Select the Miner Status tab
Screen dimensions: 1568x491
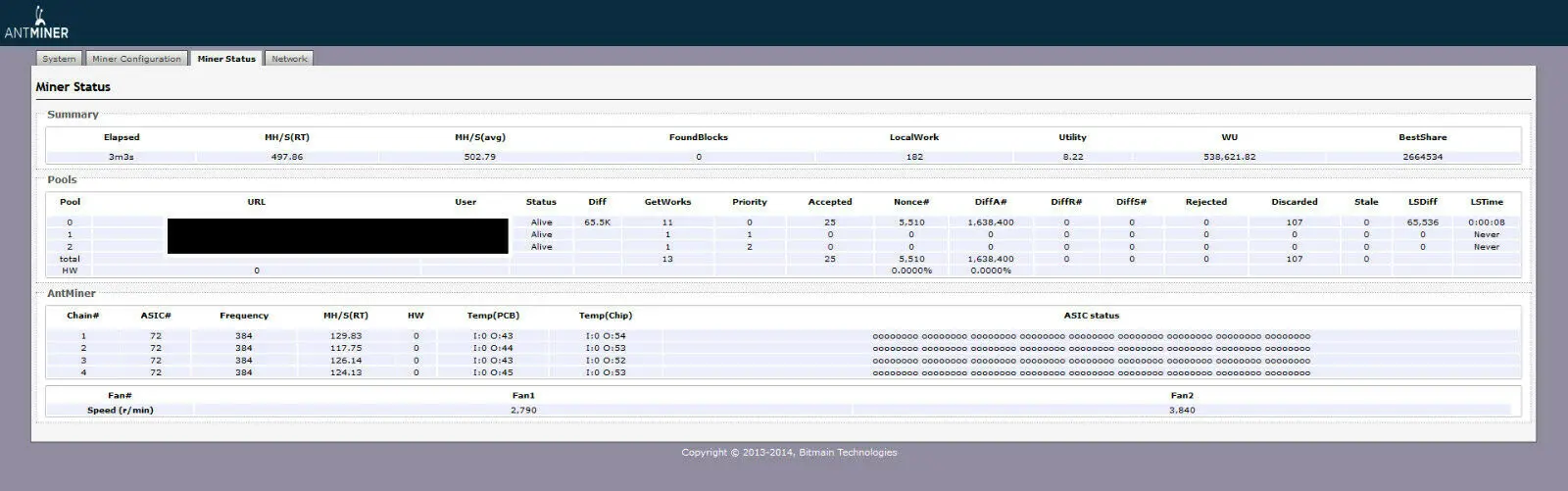pos(226,59)
